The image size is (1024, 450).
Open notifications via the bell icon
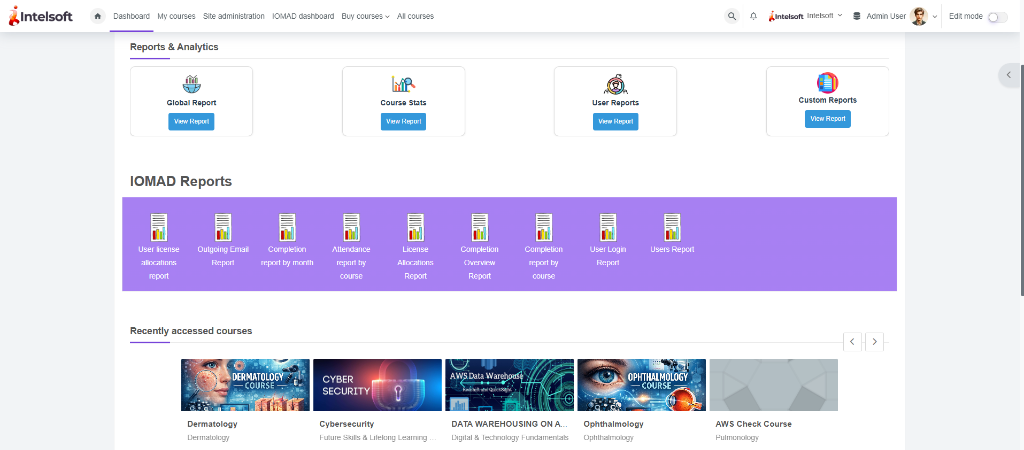(x=753, y=16)
